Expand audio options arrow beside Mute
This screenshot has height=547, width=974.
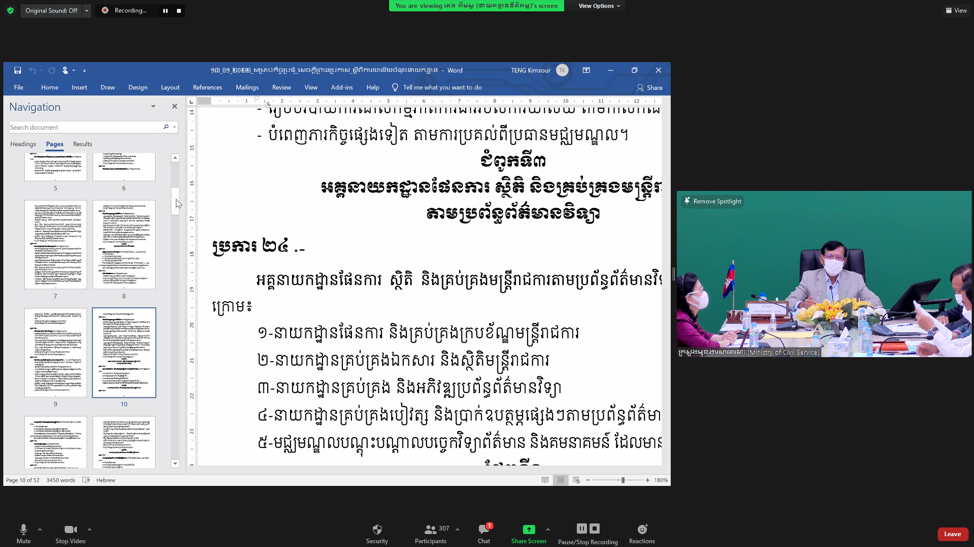pyautogui.click(x=40, y=530)
